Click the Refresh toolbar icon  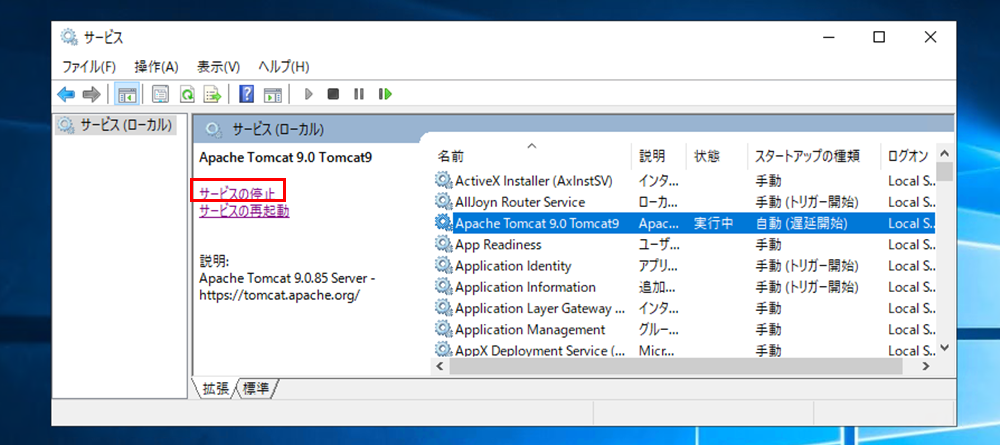(x=186, y=95)
